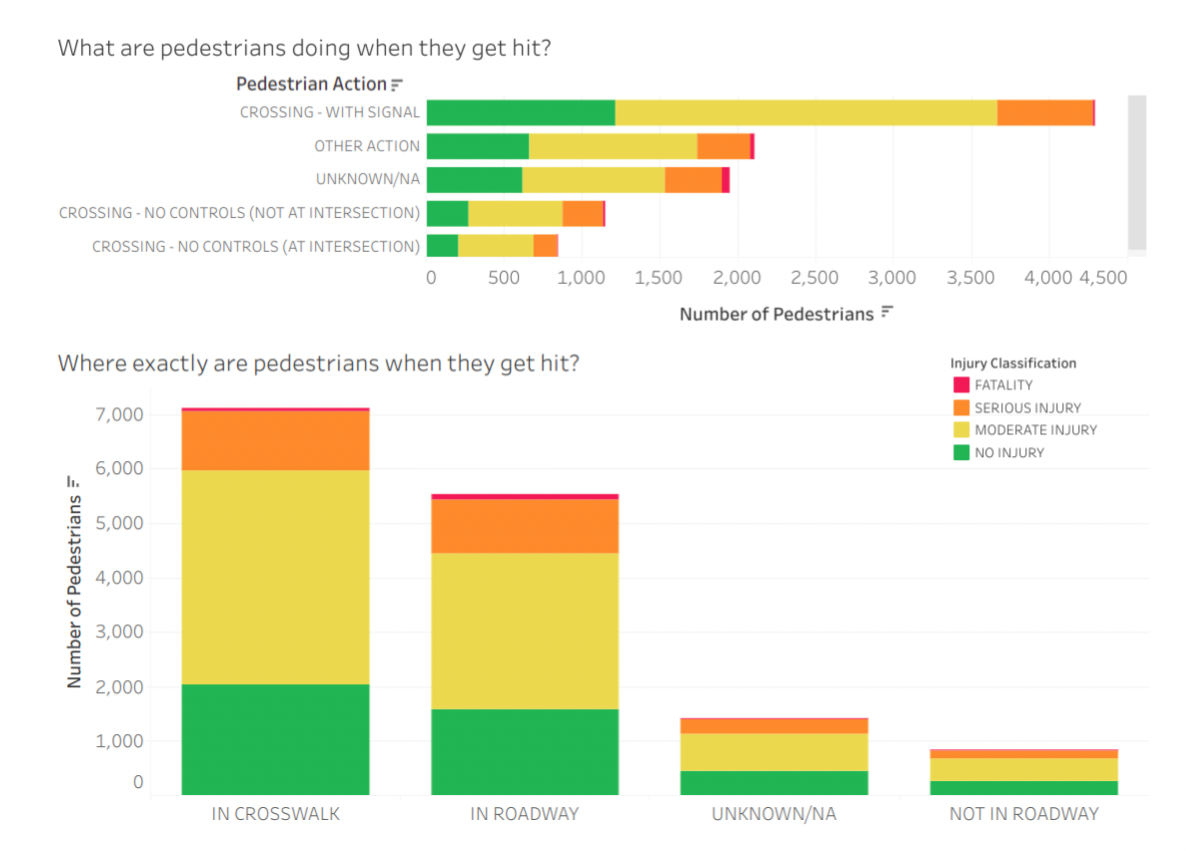The image size is (1186, 851).
Task: Select the orange SERIOUS INJURY legend swatch
Action: coord(961,408)
